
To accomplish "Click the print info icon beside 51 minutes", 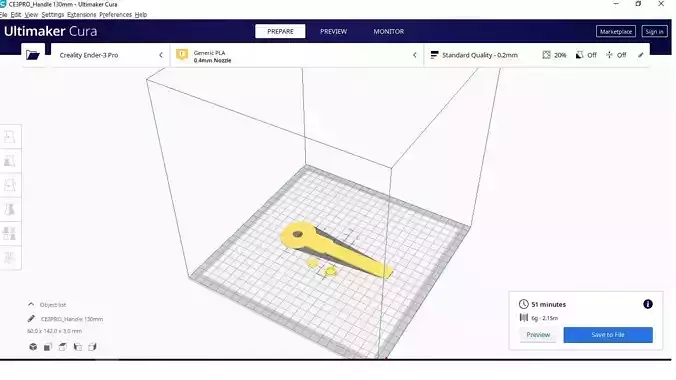I will pyautogui.click(x=648, y=304).
